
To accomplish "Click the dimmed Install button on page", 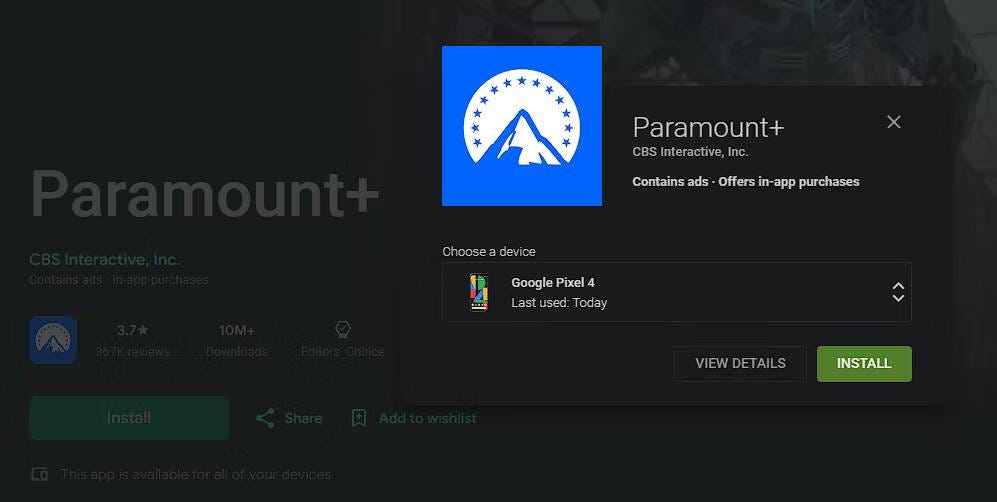I will [x=129, y=417].
